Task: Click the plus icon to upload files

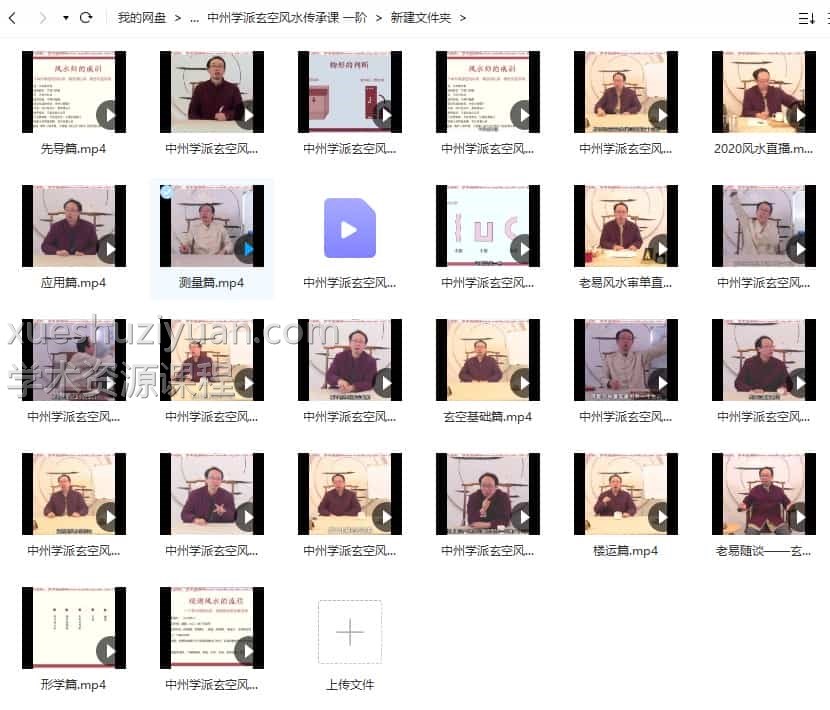Action: tap(350, 632)
